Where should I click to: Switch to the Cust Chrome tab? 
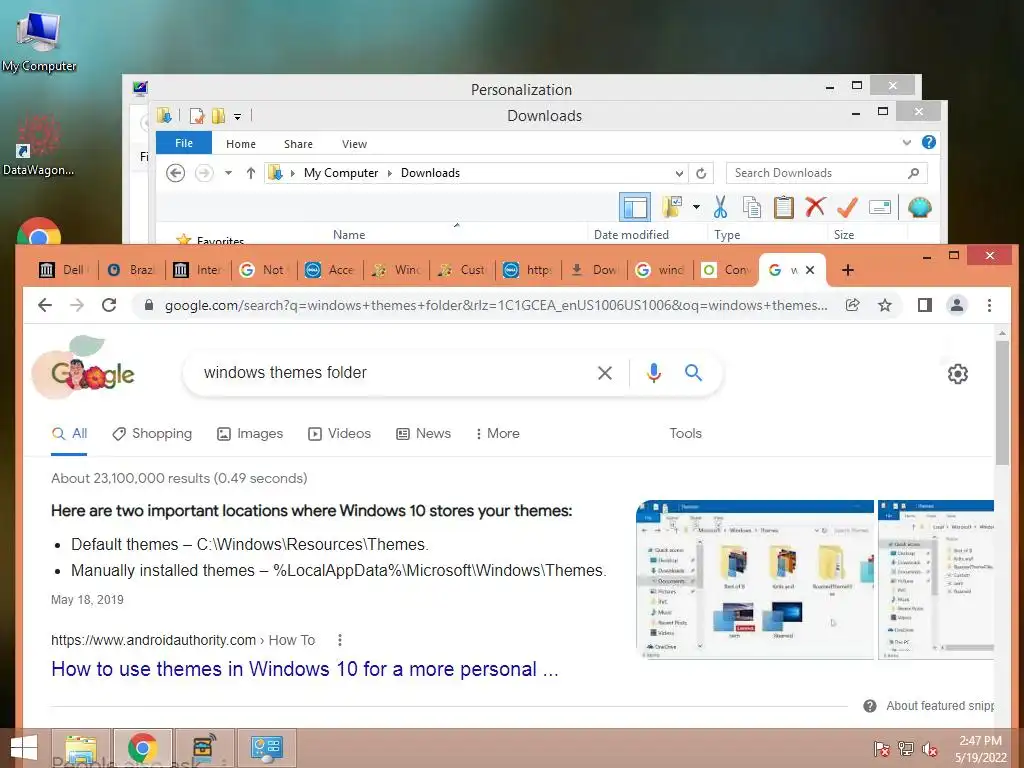point(462,270)
